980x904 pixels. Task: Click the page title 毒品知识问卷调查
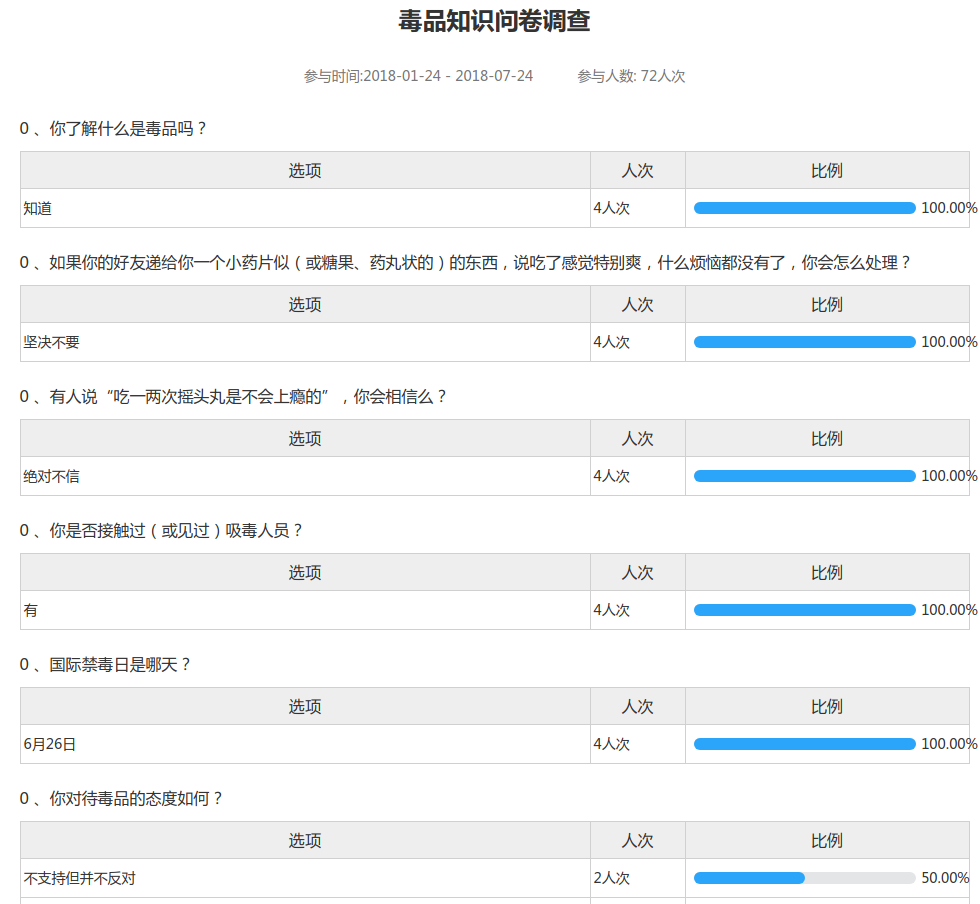(494, 22)
